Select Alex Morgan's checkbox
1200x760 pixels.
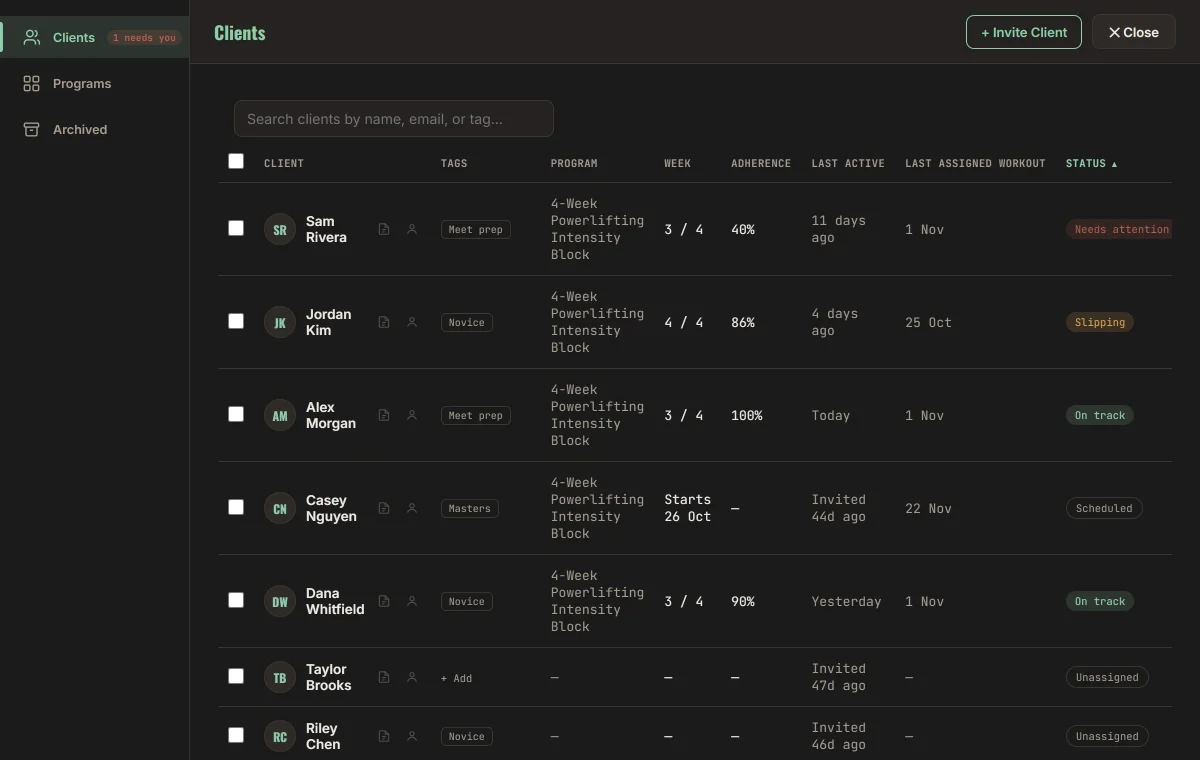pos(236,414)
